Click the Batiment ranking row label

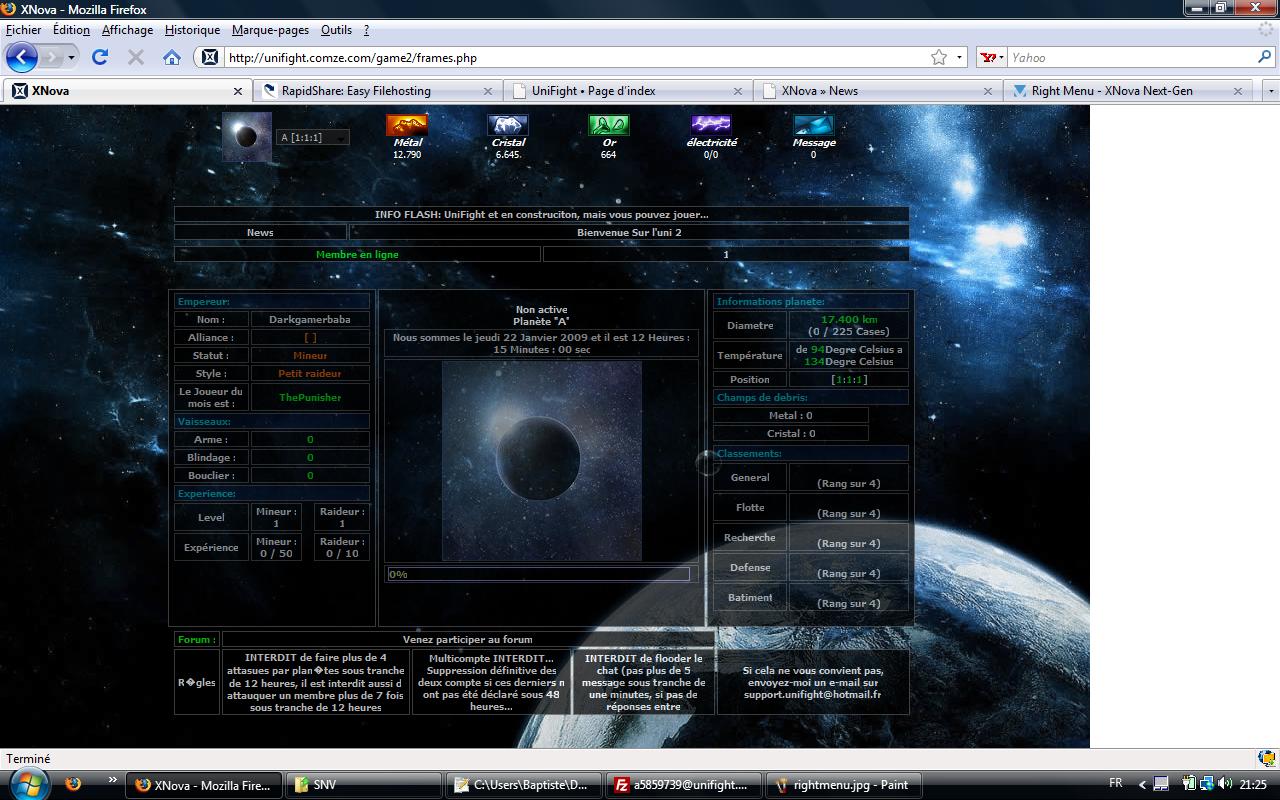(750, 597)
